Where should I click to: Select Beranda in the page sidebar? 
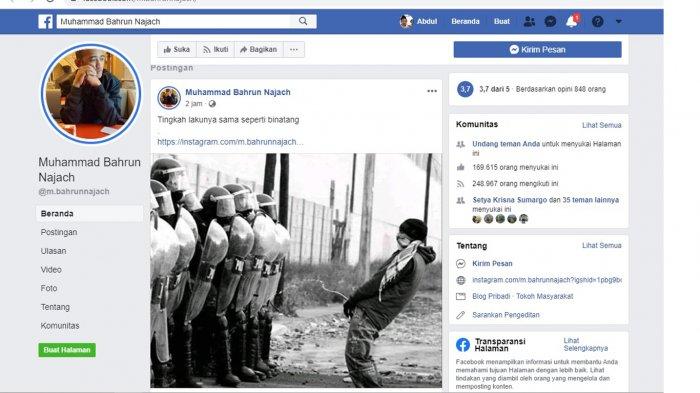(90, 214)
